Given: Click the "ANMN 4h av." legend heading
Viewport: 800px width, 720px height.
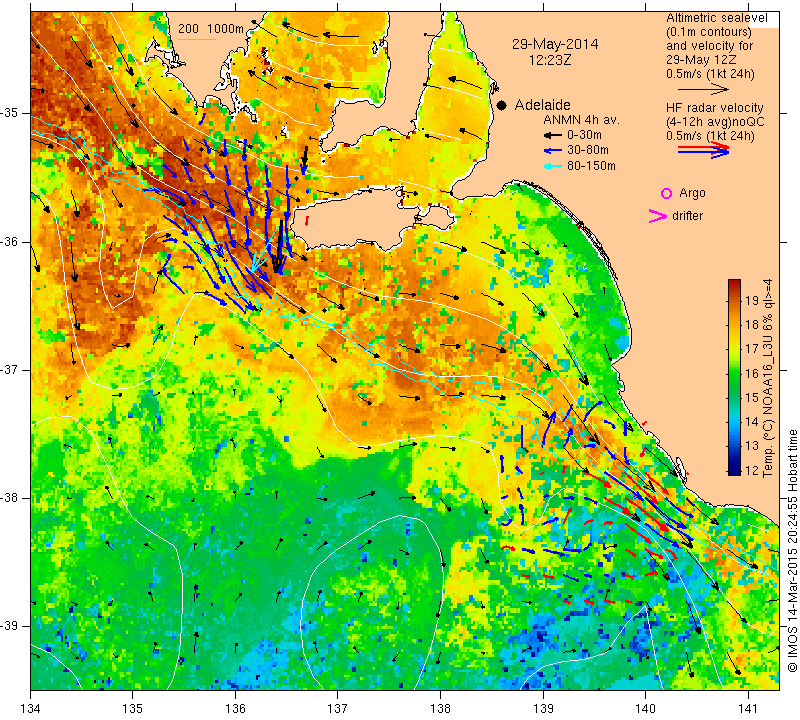Looking at the screenshot, I should click(x=581, y=120).
